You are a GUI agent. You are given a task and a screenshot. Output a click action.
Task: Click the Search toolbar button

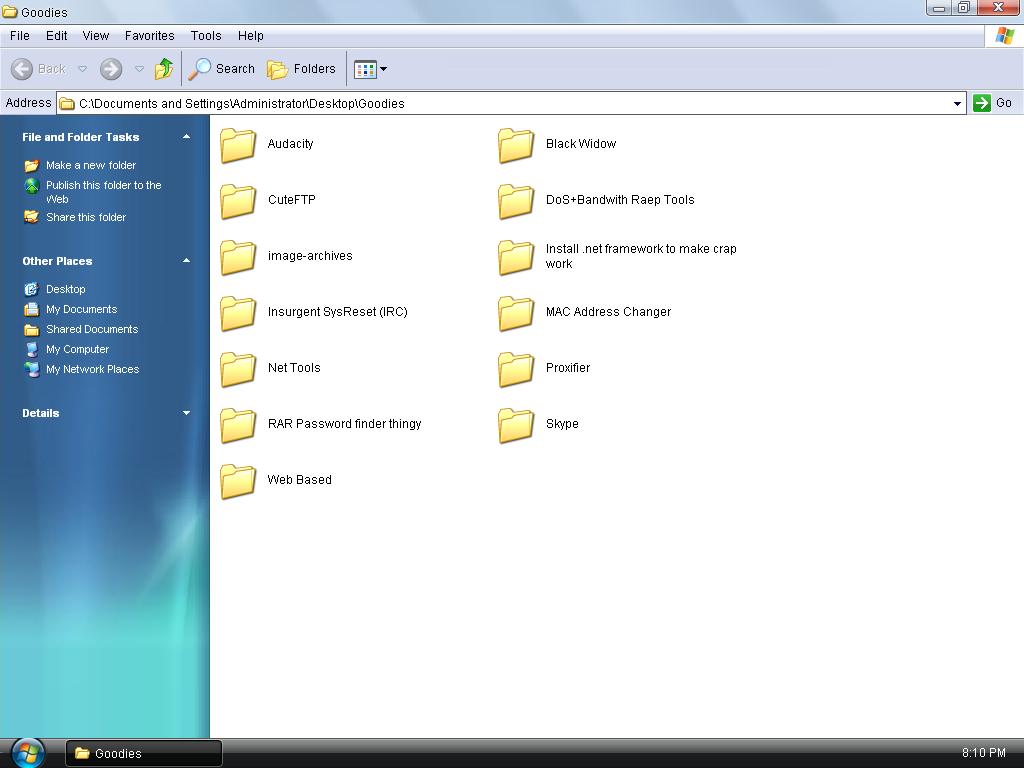click(x=221, y=69)
